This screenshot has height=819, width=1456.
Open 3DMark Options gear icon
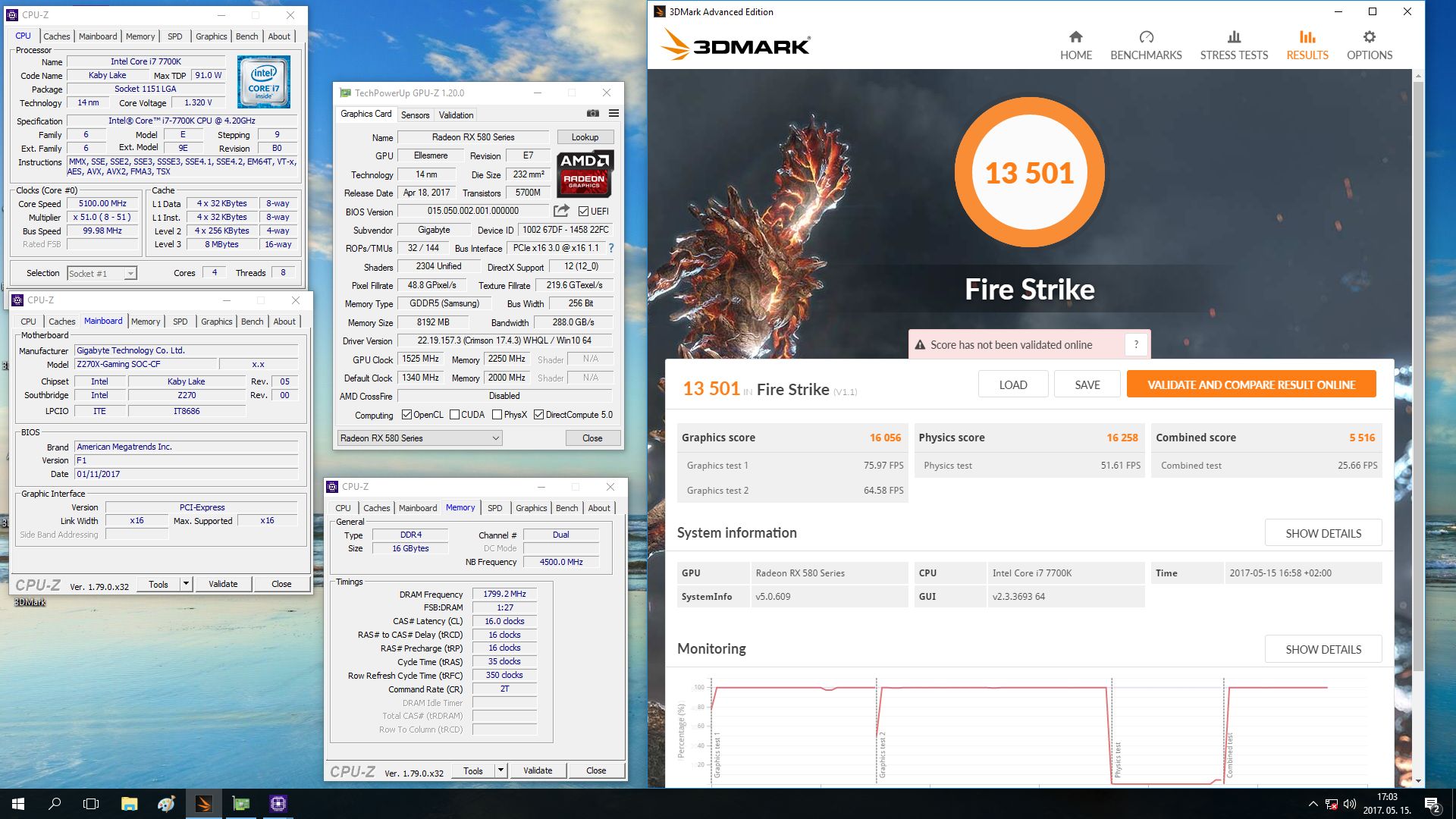click(x=1369, y=37)
